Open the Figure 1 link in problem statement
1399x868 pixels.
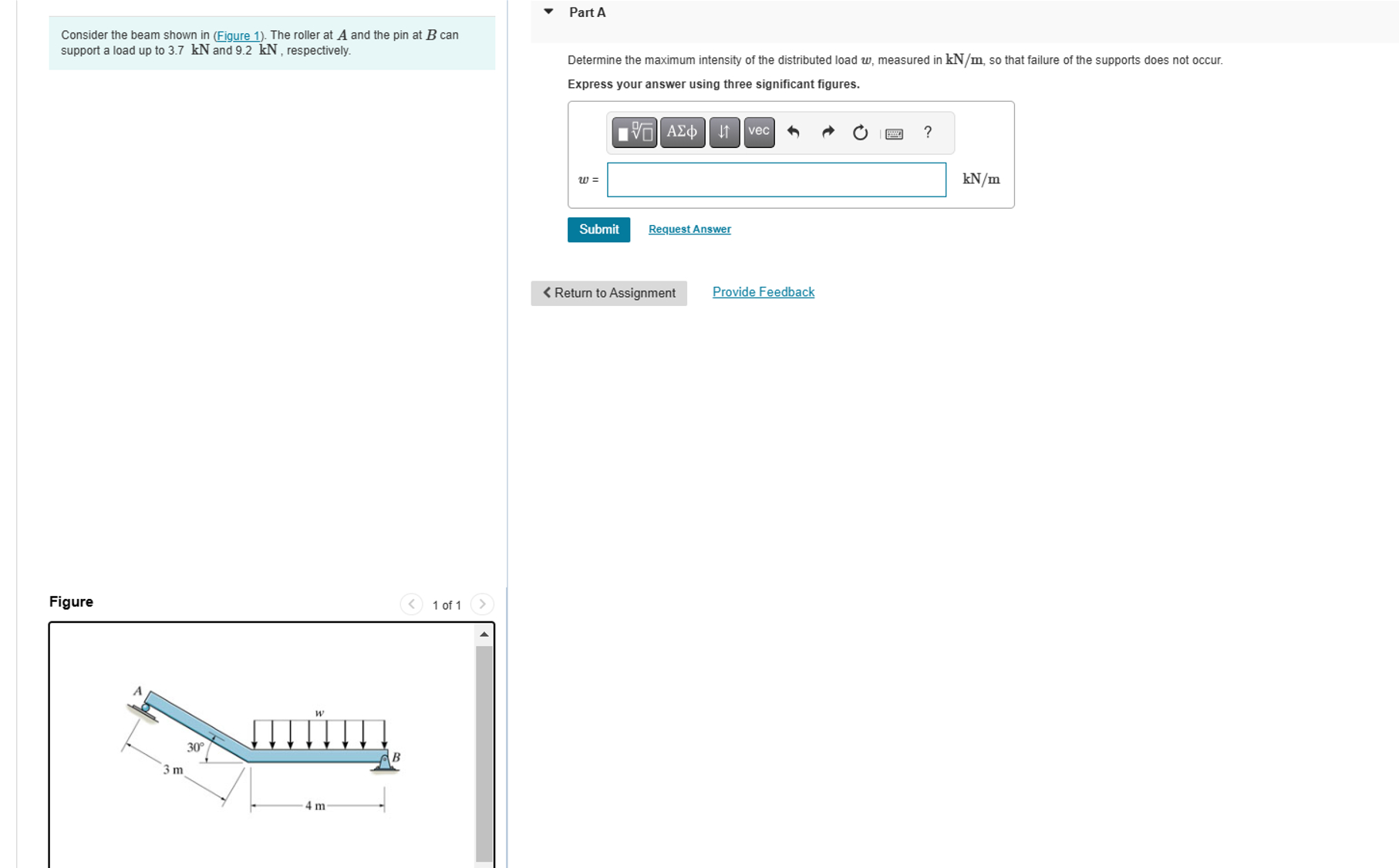[238, 35]
